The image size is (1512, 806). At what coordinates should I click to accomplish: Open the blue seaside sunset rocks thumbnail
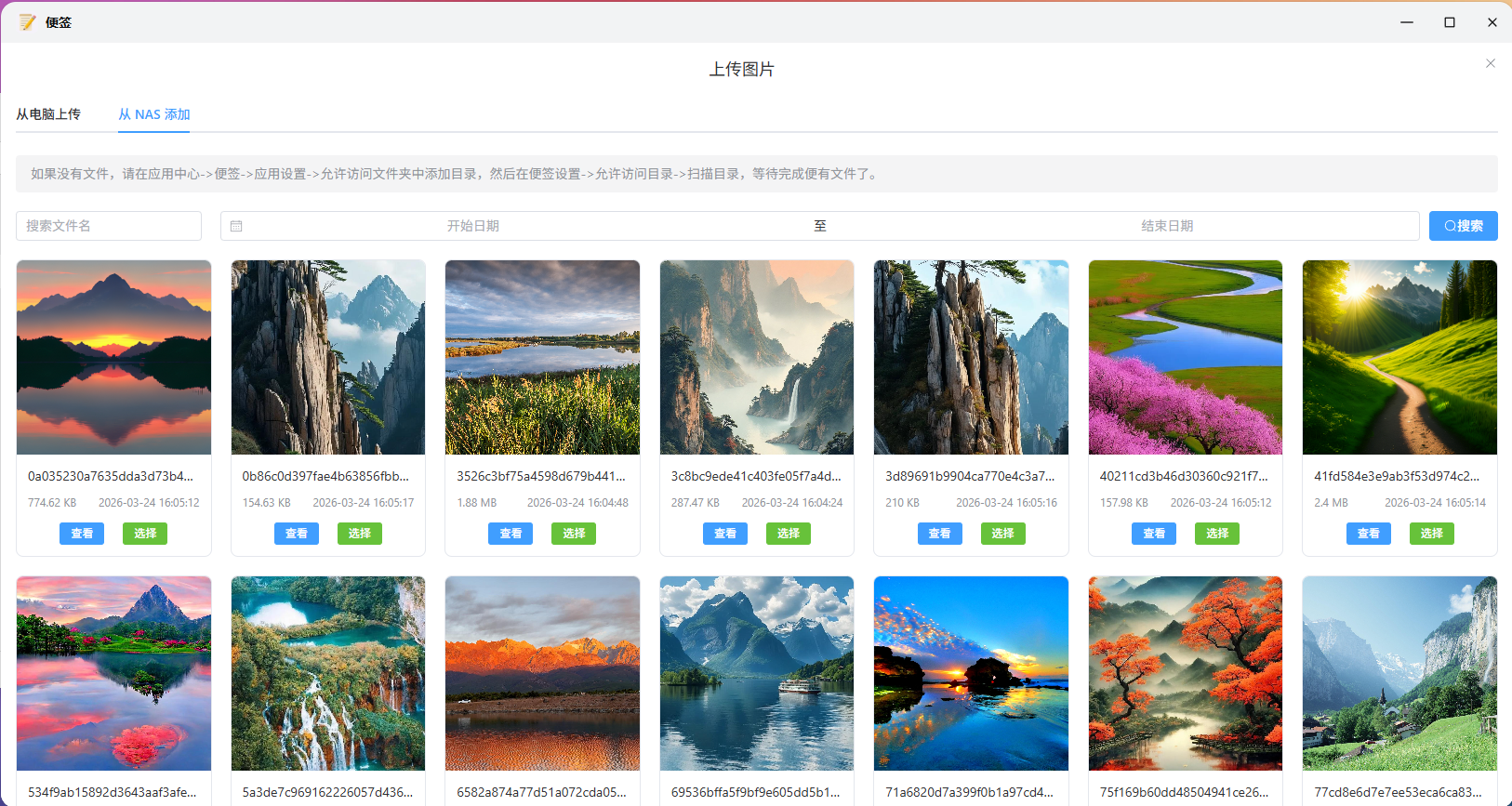coord(971,673)
